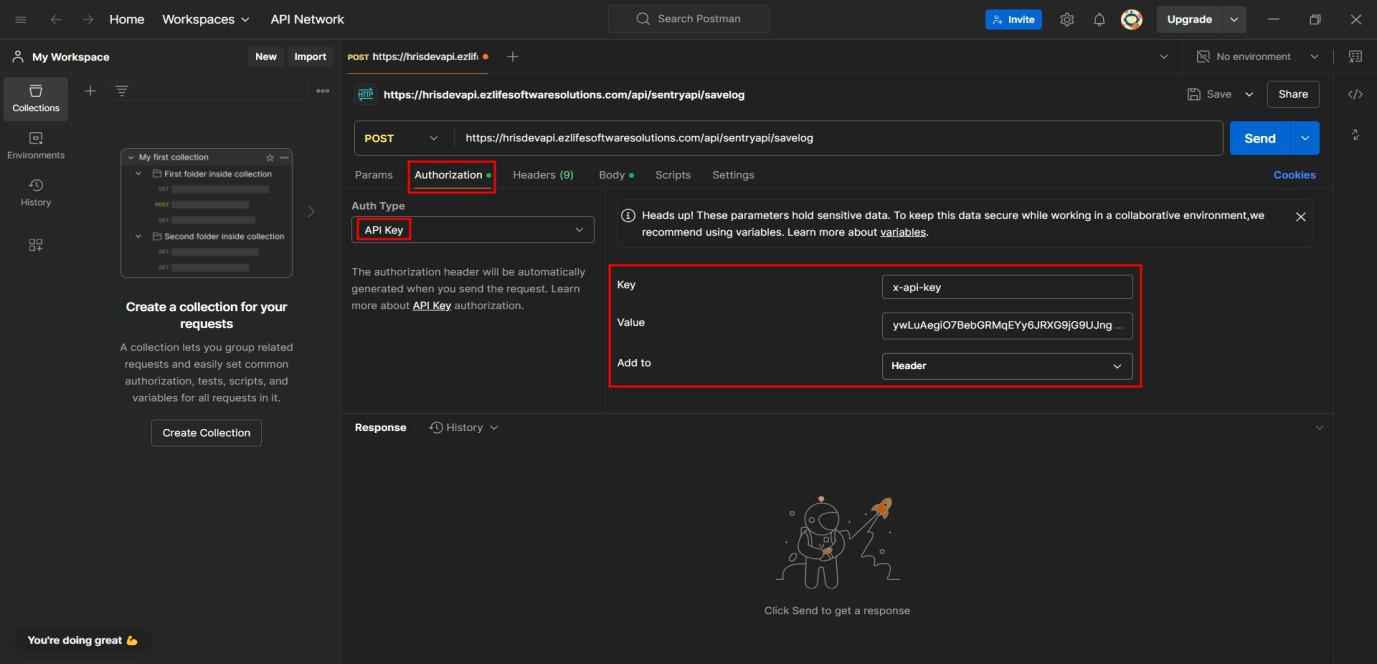Screen dimensions: 1377x664
Task: Click the blue Send button
Action: point(1260,138)
